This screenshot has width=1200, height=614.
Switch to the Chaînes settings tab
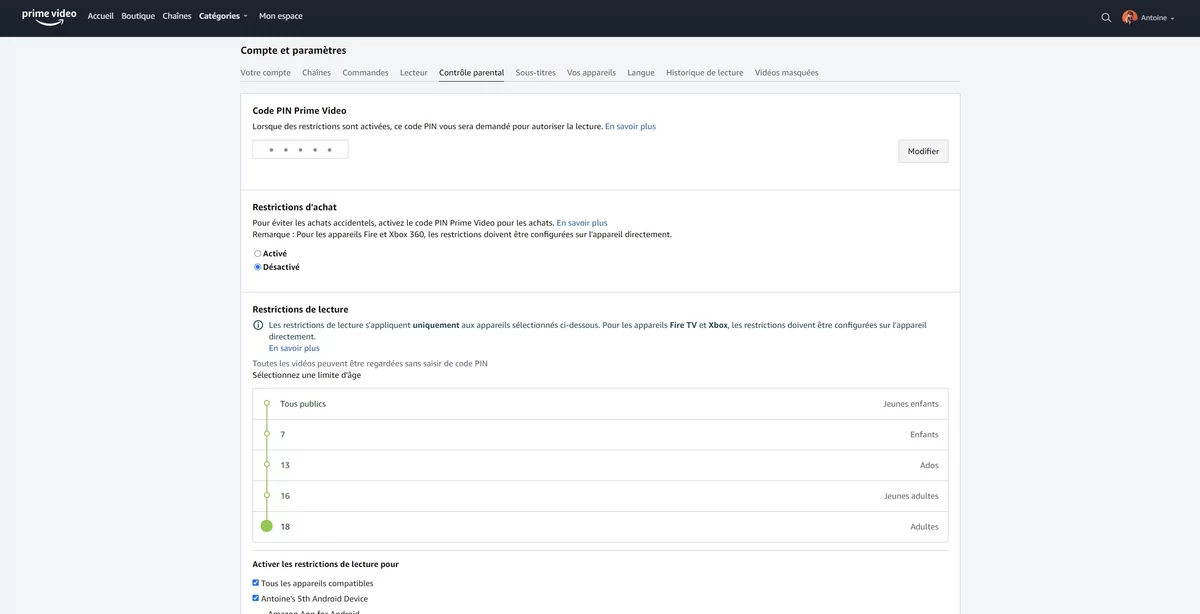(316, 73)
